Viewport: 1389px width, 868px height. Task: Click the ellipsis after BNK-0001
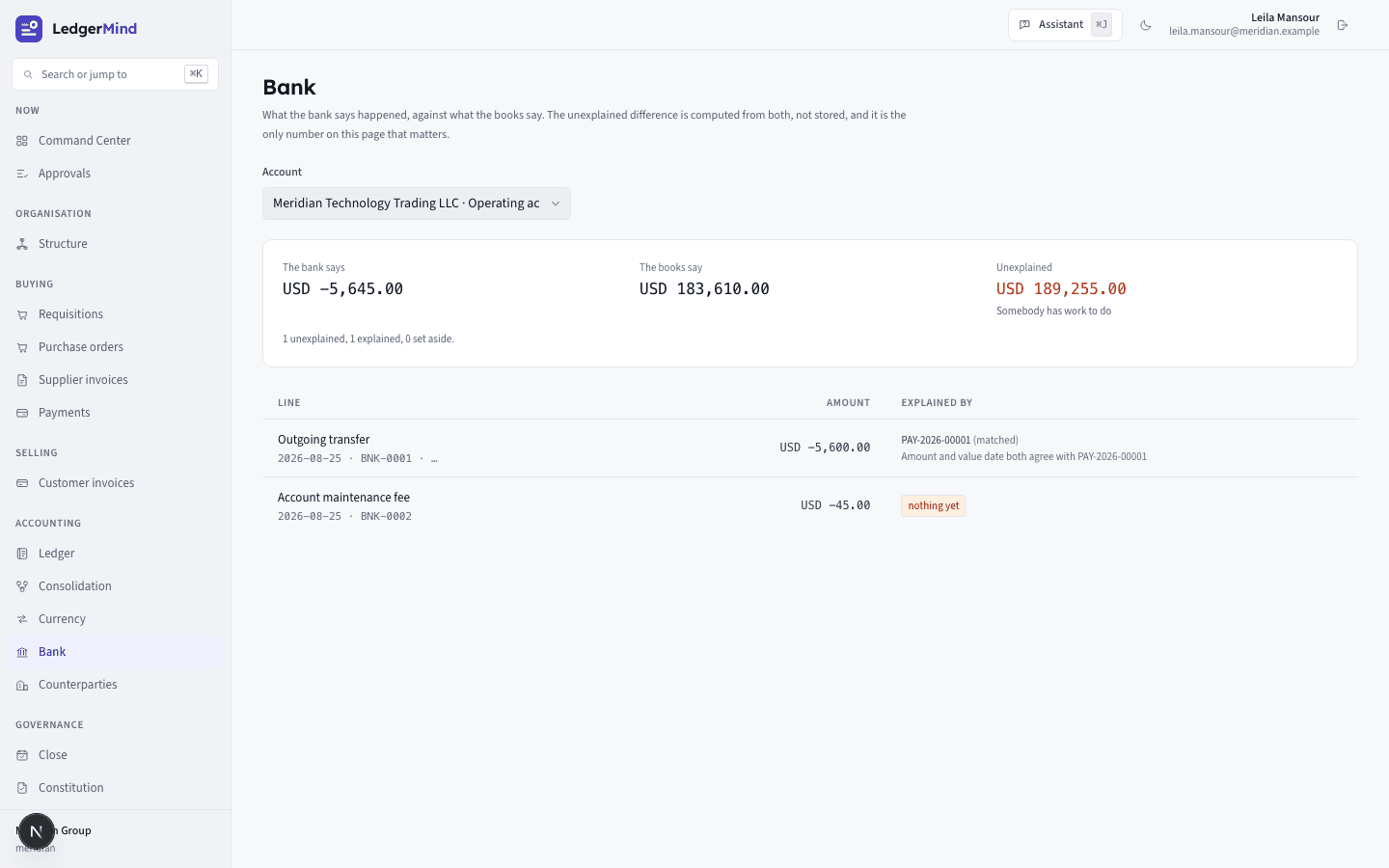point(434,458)
